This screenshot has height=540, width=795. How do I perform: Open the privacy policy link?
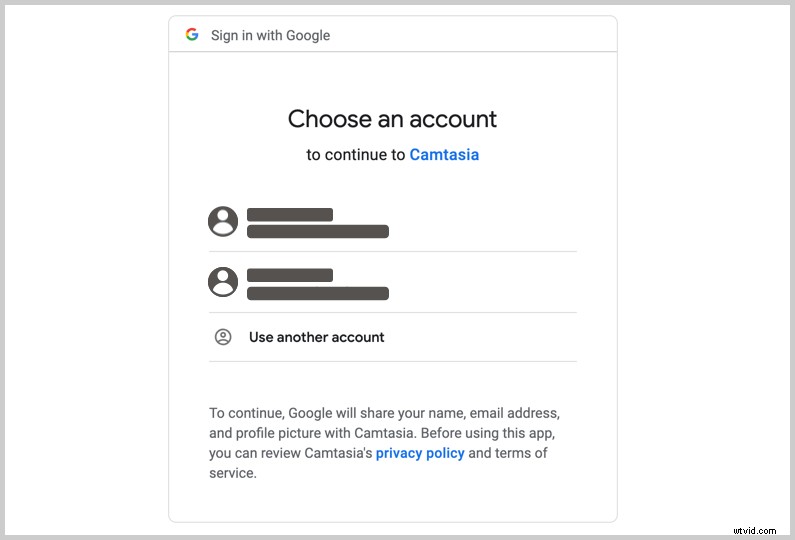coord(420,453)
